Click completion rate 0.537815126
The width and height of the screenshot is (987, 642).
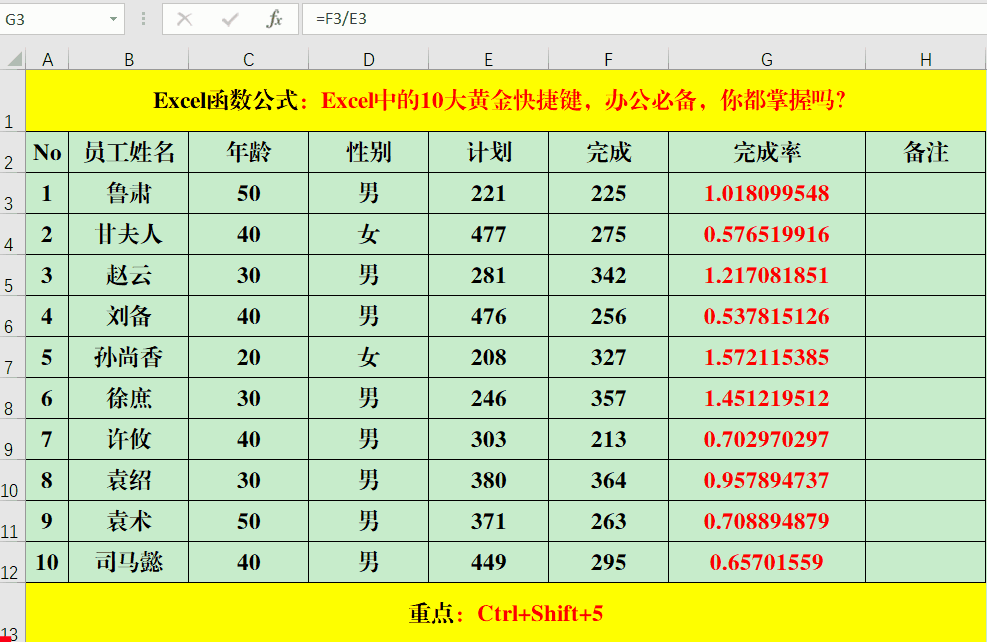click(767, 316)
